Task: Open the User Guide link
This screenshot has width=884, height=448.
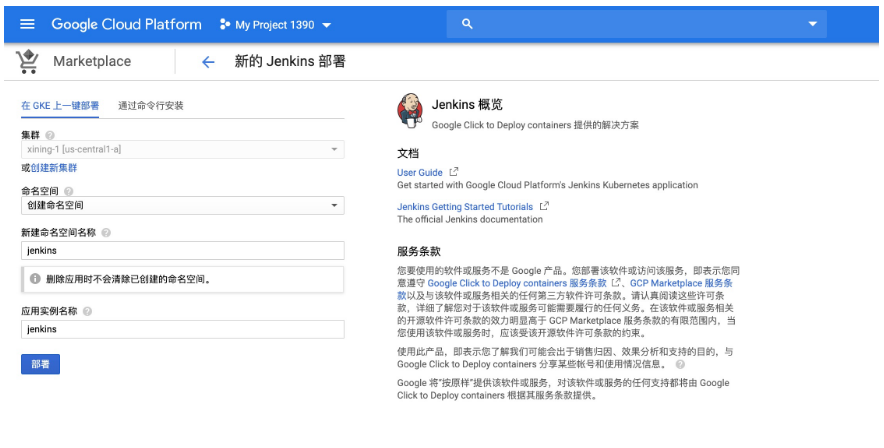Action: pyautogui.click(x=419, y=172)
